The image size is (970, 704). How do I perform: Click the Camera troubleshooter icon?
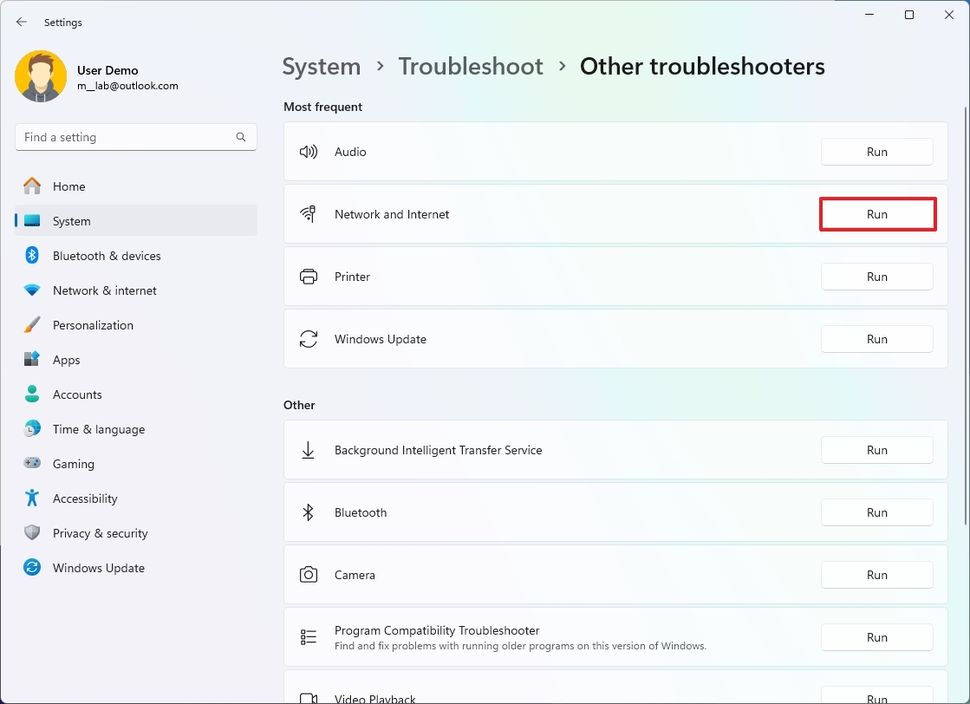pyautogui.click(x=309, y=575)
